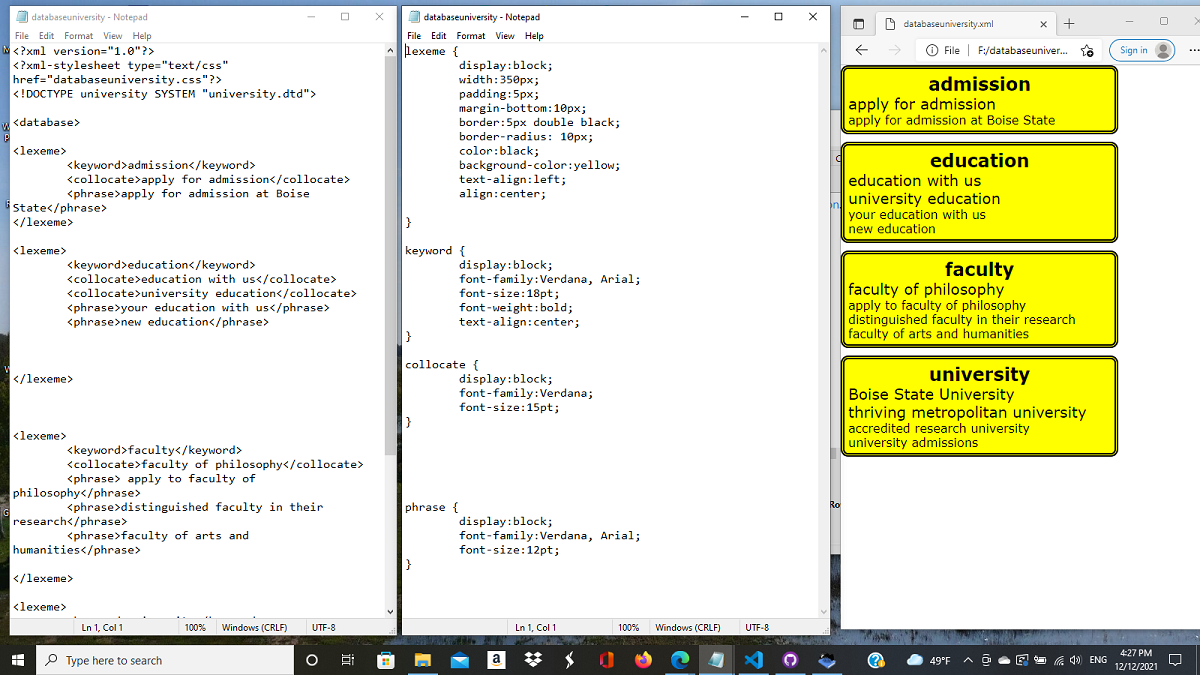
Task: Click the browser back arrow
Action: pyautogui.click(x=862, y=50)
